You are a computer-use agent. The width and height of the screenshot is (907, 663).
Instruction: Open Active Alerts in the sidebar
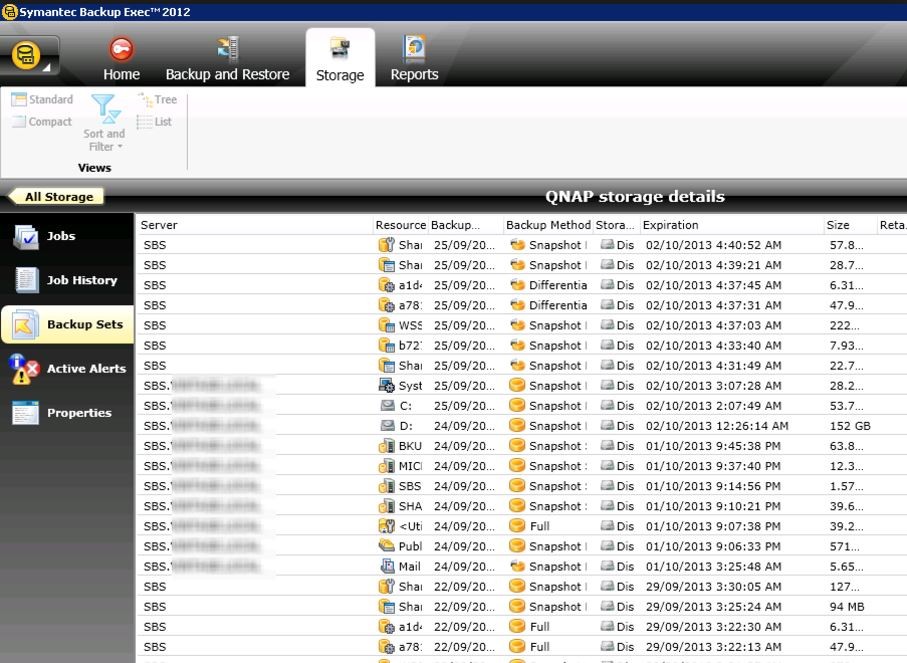[x=67, y=369]
